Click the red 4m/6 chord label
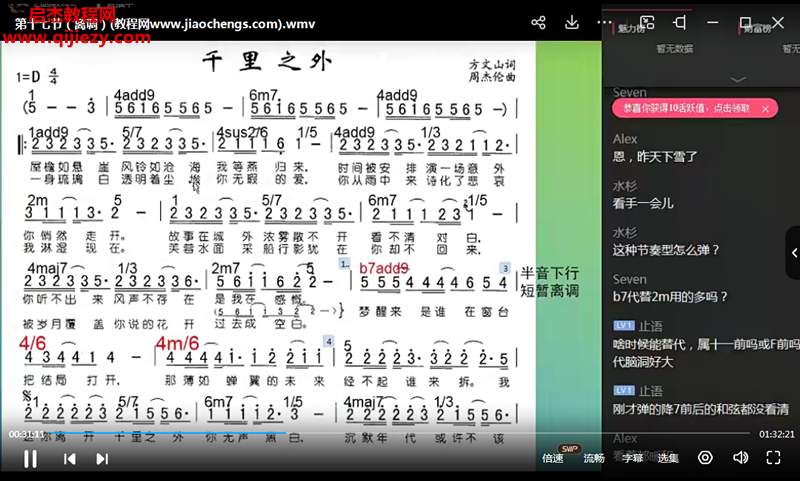 point(178,343)
